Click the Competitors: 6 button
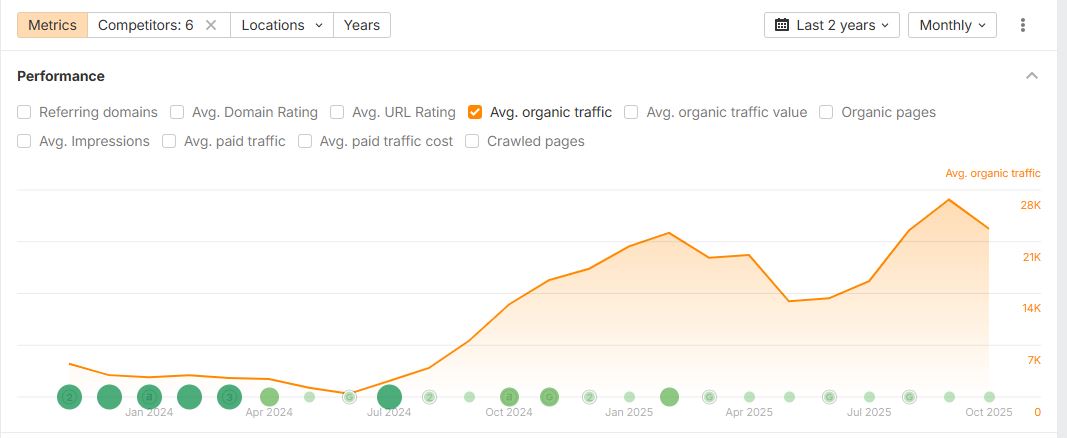The image size is (1067, 438). point(146,25)
